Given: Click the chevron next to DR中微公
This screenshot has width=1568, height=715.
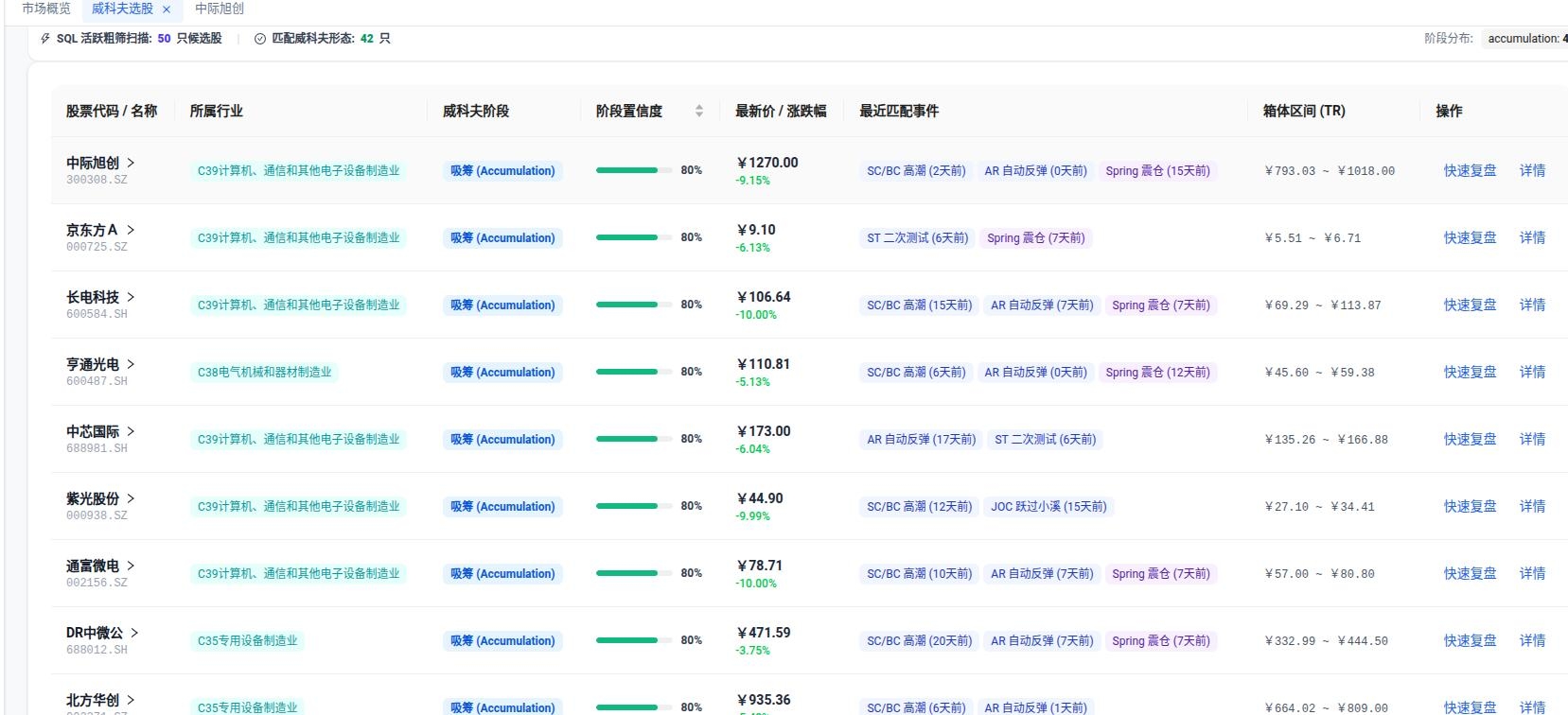Looking at the screenshot, I should point(134,633).
